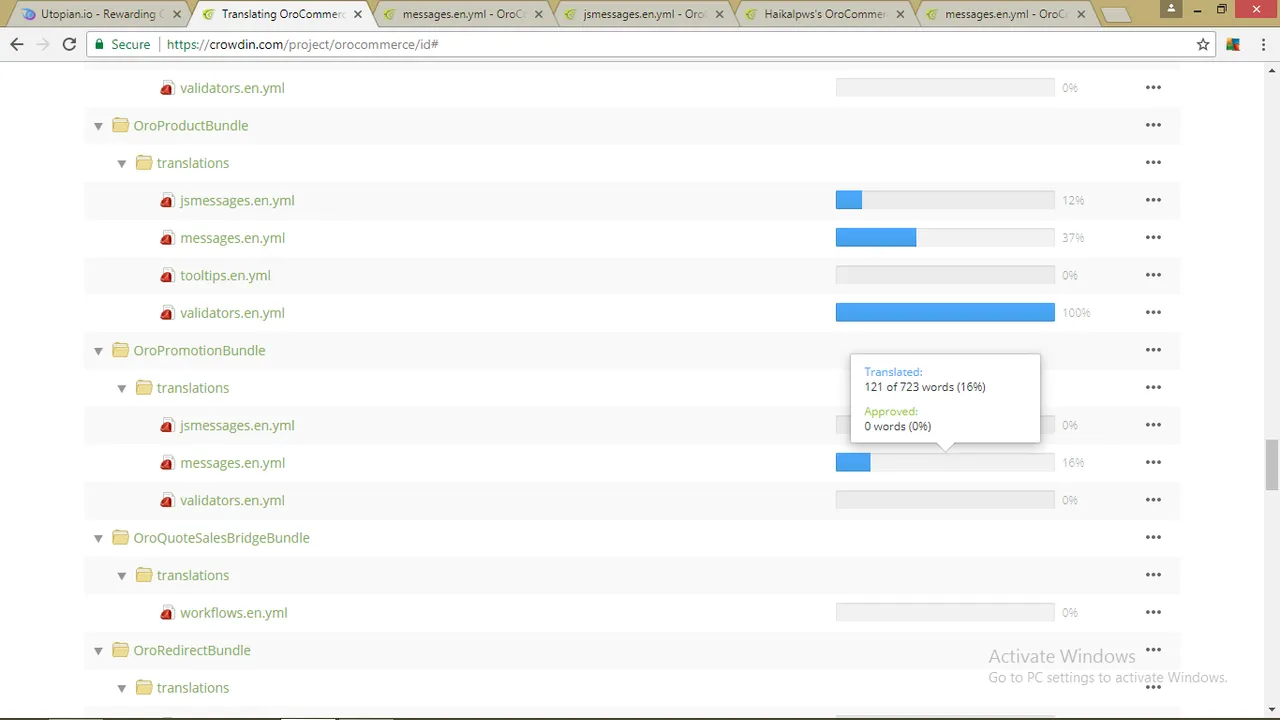The height and width of the screenshot is (720, 1280).
Task: Open more options for the 37% messages.en.yml row
Action: [x=1153, y=238]
